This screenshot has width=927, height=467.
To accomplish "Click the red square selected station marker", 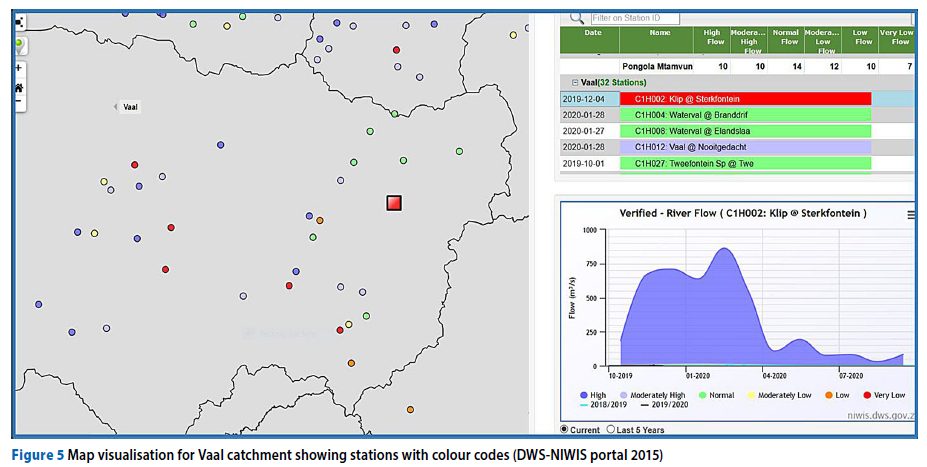I will (x=394, y=203).
